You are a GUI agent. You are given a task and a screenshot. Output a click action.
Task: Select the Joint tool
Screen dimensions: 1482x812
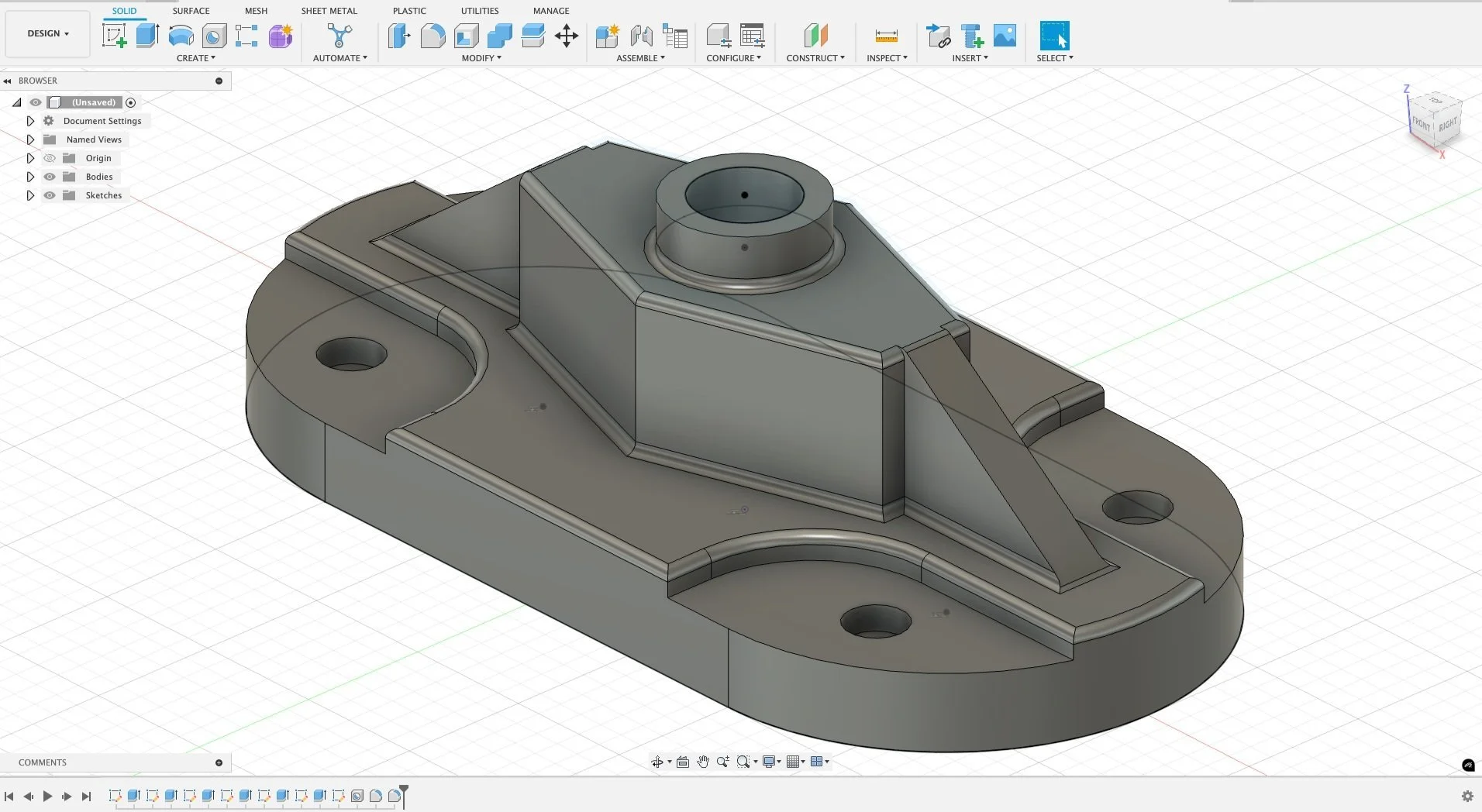[x=641, y=36]
